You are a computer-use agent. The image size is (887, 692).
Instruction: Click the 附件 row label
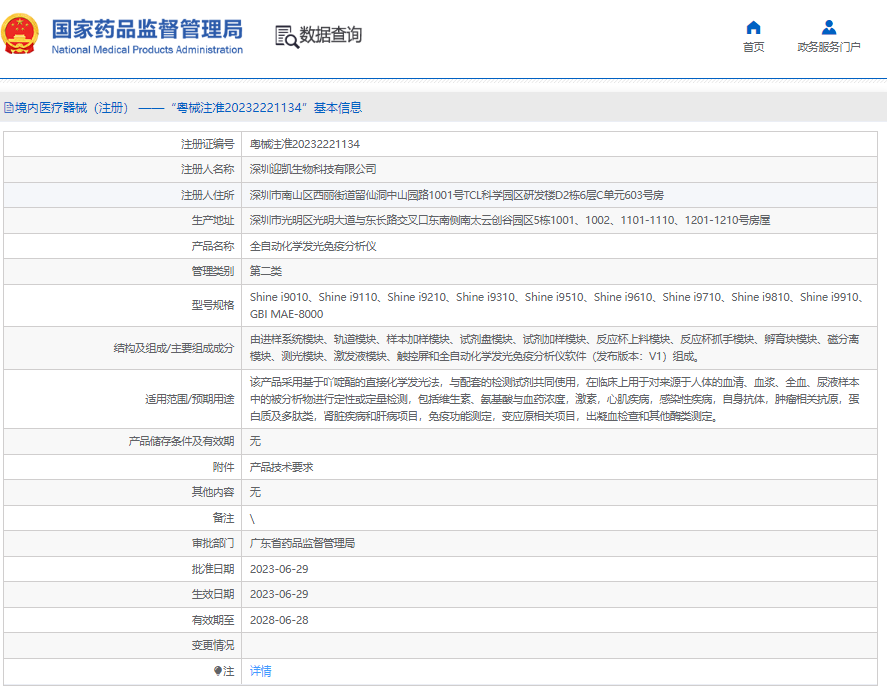[x=223, y=467]
